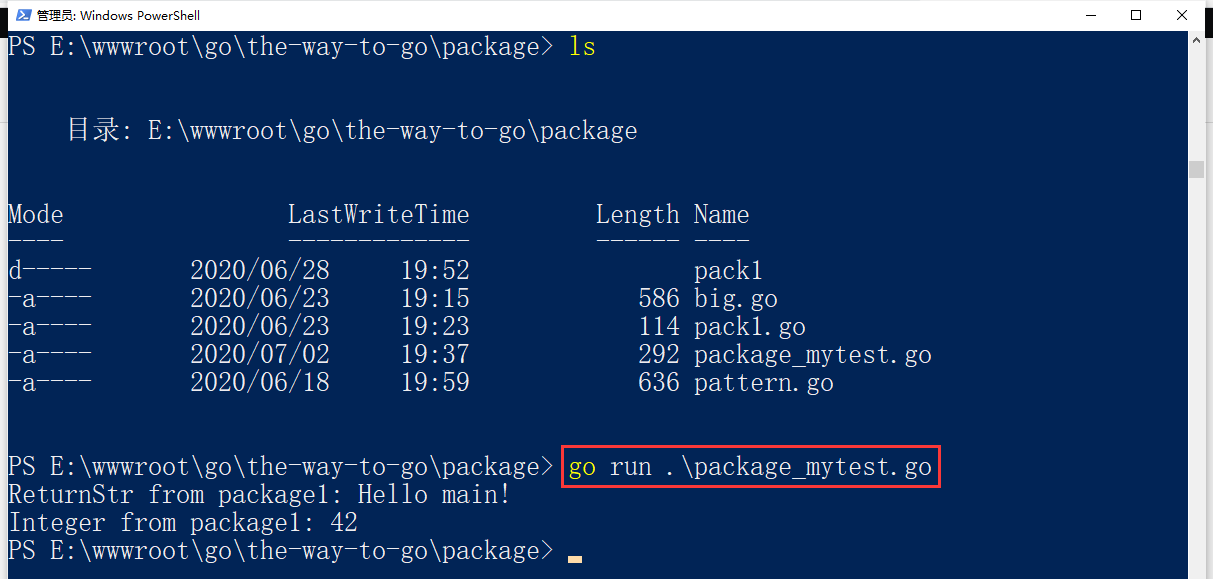Screen dimensions: 1213x579
Task: Click the 'Integer from package1: 42' output line
Action: click(183, 523)
